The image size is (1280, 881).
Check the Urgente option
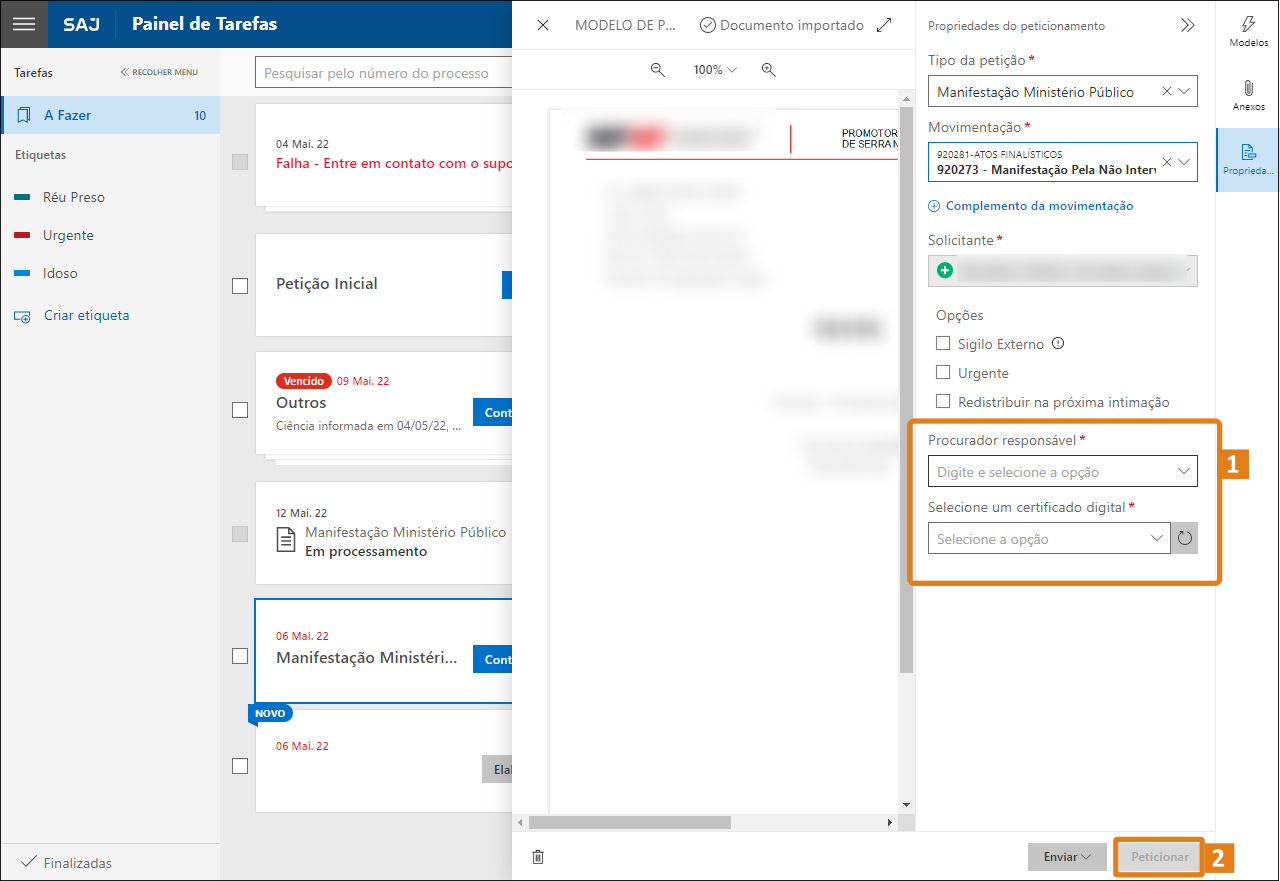click(x=942, y=373)
